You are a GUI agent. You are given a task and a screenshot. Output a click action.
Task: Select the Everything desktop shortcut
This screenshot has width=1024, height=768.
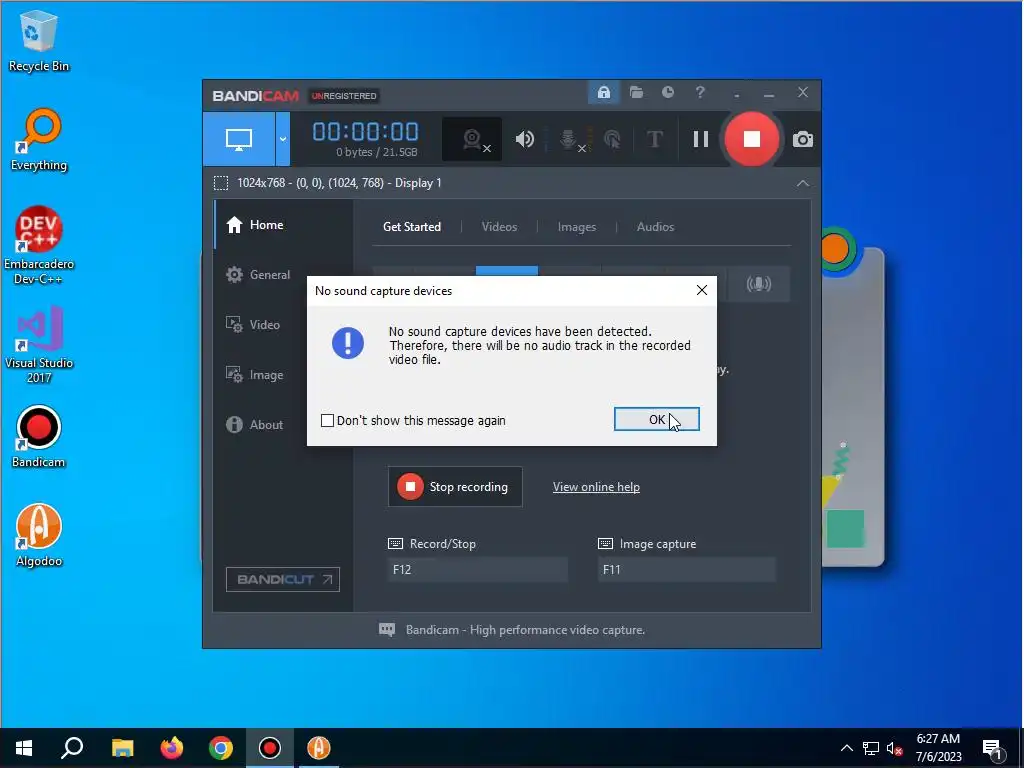pyautogui.click(x=39, y=140)
